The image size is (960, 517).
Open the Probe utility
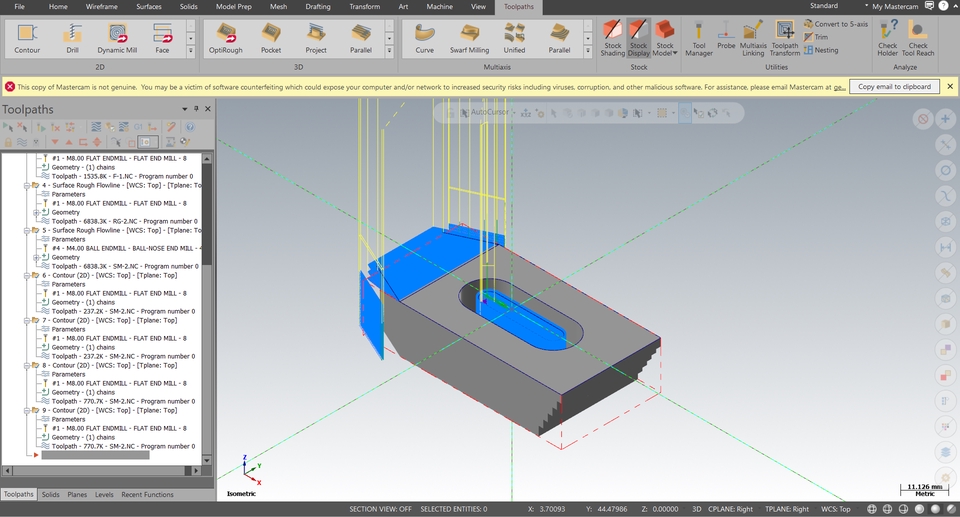point(726,35)
